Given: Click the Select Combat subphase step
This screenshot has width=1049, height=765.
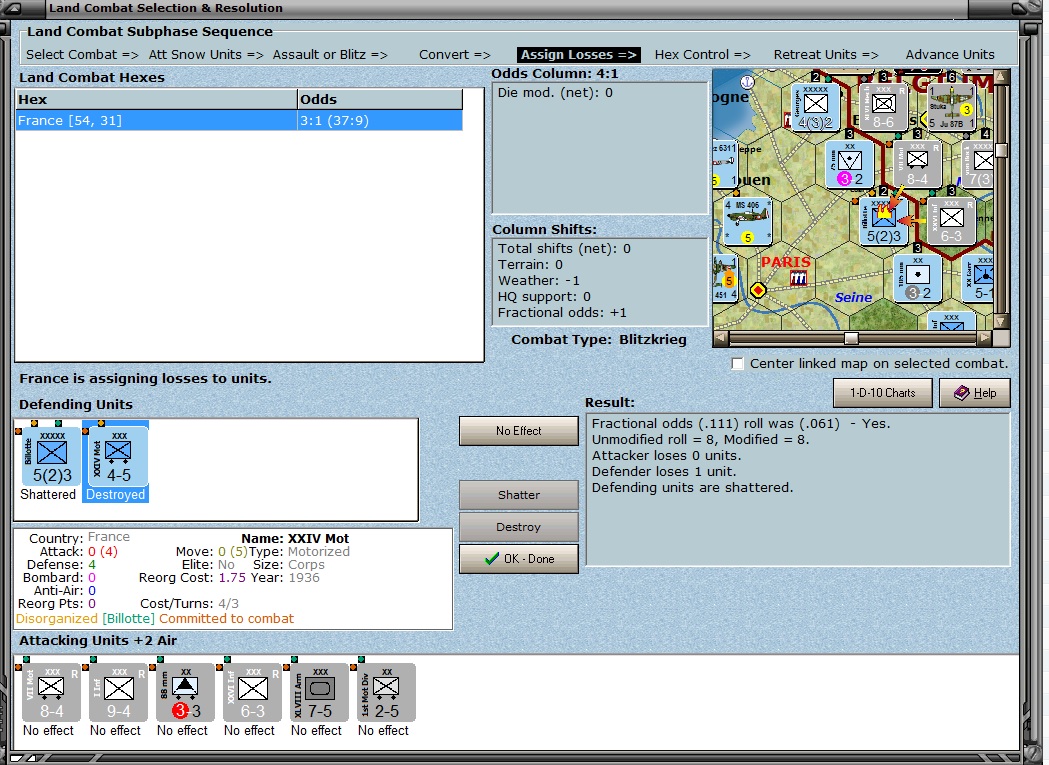Looking at the screenshot, I should coord(82,55).
